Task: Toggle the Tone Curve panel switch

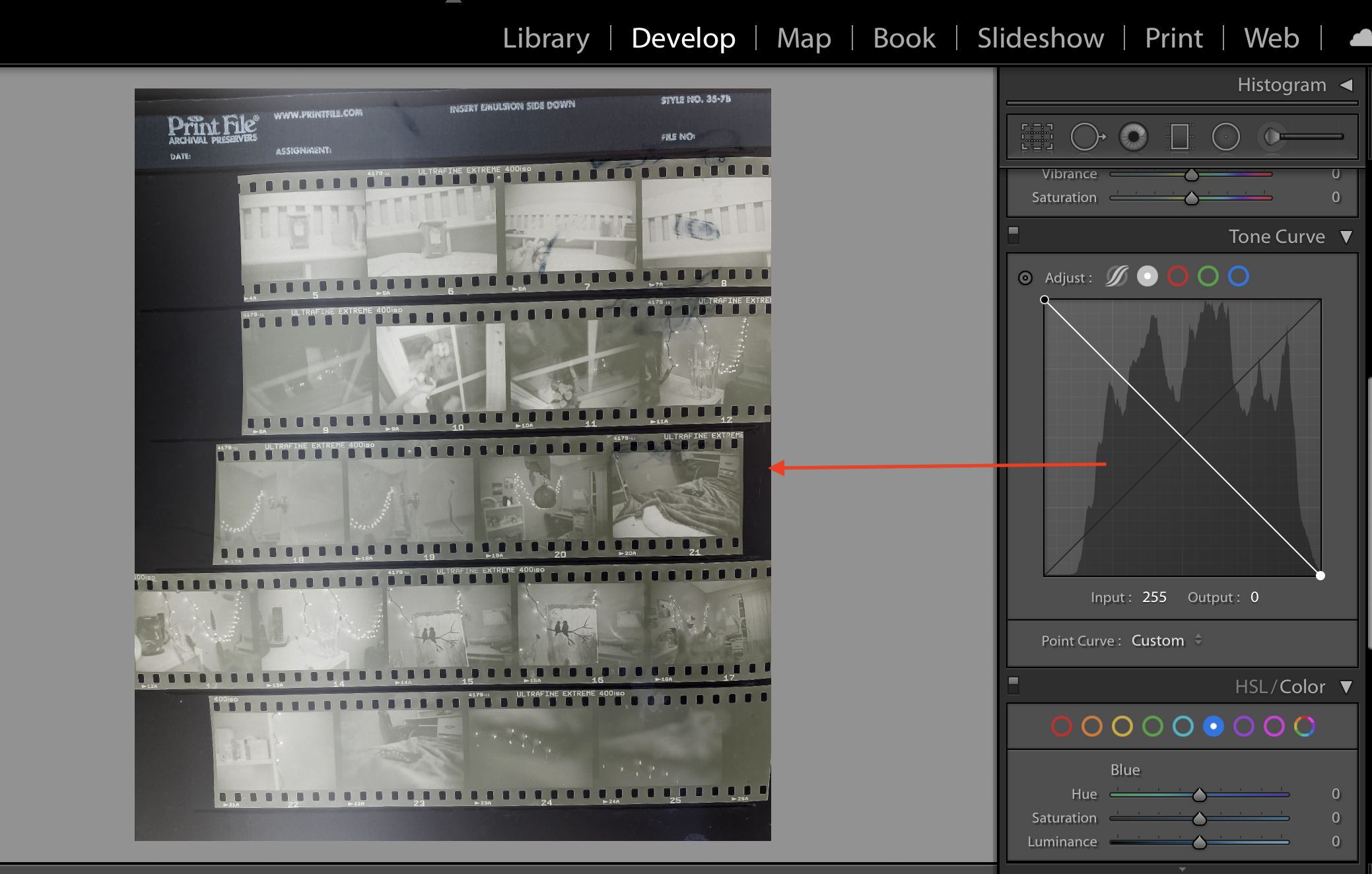Action: click(1014, 234)
